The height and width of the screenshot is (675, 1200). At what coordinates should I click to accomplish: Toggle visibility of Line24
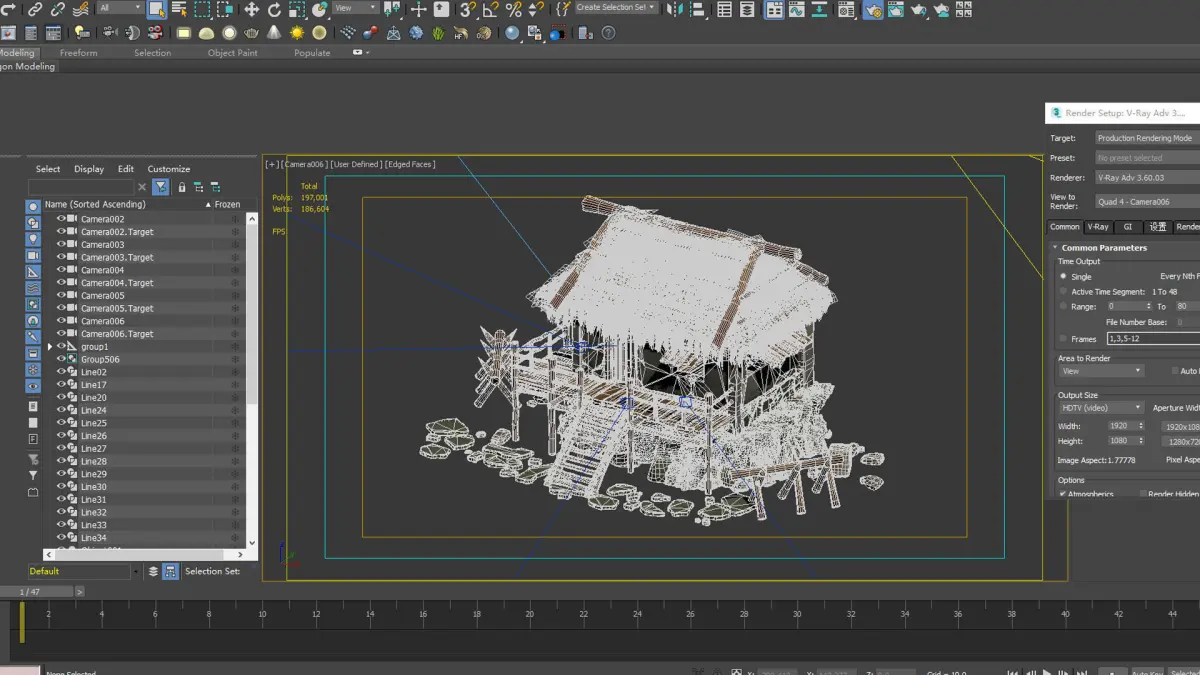(x=61, y=410)
